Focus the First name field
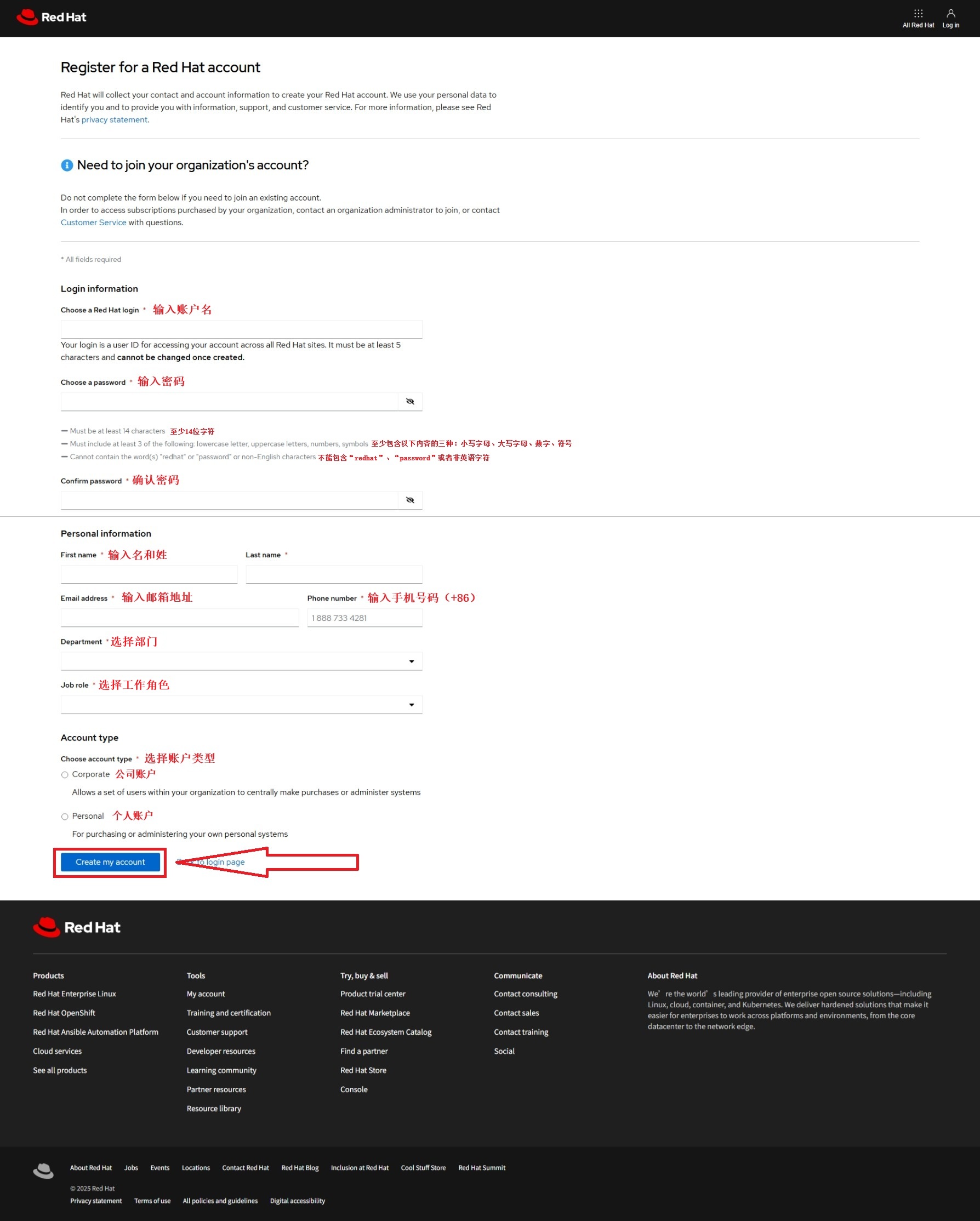 click(149, 574)
